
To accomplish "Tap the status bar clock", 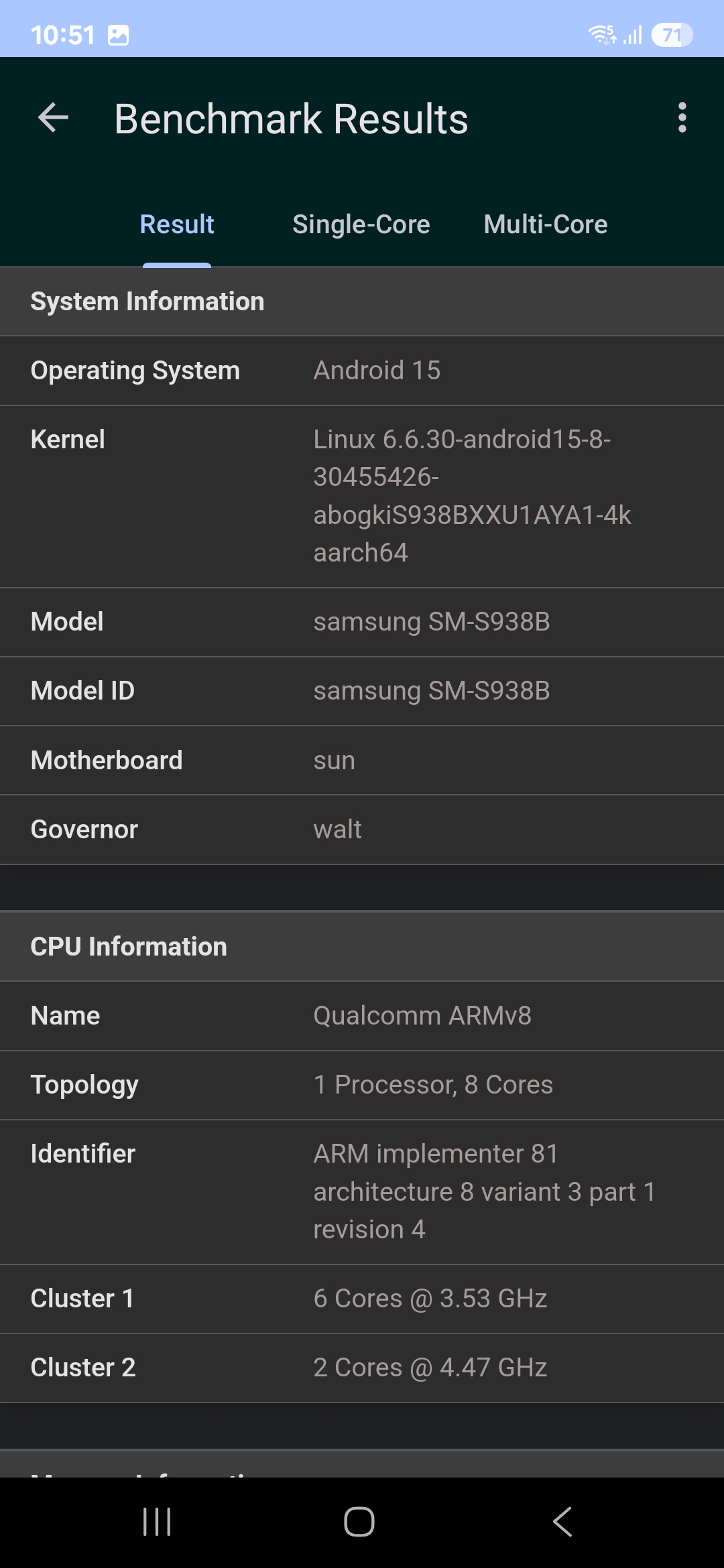I will click(63, 35).
